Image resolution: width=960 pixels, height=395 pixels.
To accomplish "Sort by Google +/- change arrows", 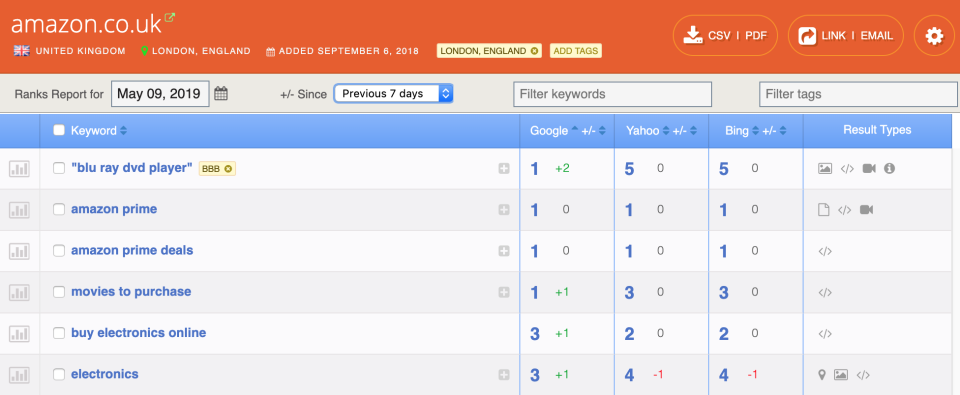I will [x=602, y=130].
